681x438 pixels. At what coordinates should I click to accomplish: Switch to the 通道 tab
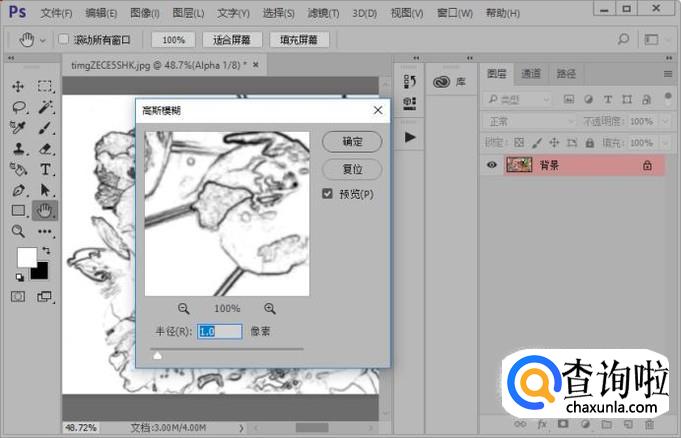point(531,74)
